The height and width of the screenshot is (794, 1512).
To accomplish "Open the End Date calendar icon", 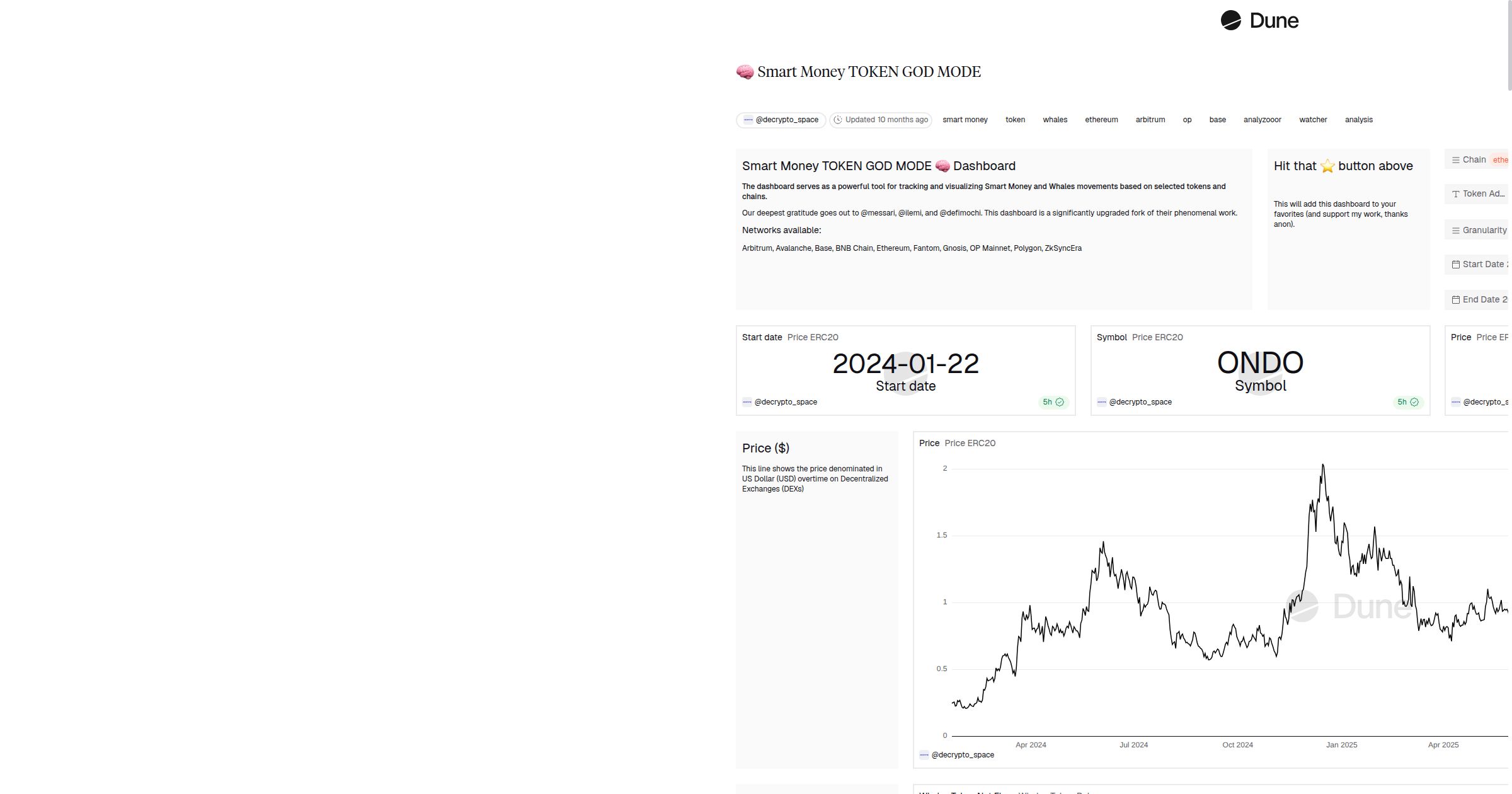I will pyautogui.click(x=1457, y=299).
